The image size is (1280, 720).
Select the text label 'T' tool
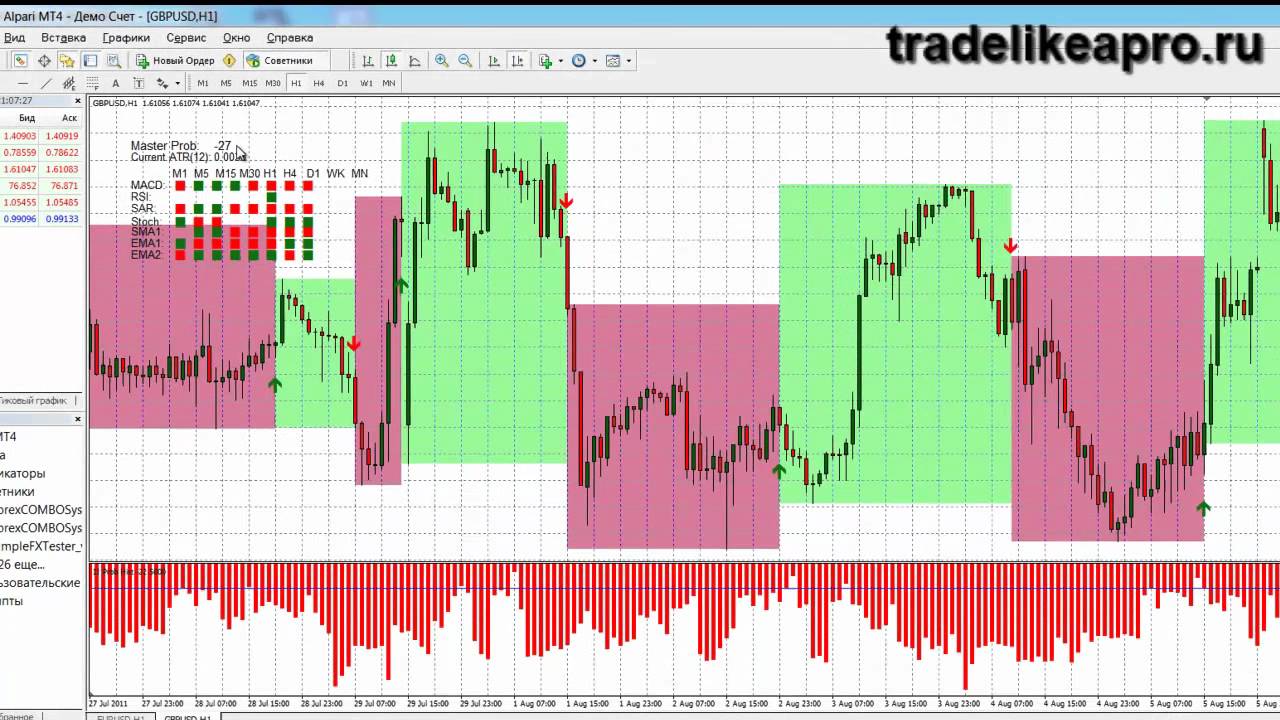(139, 83)
